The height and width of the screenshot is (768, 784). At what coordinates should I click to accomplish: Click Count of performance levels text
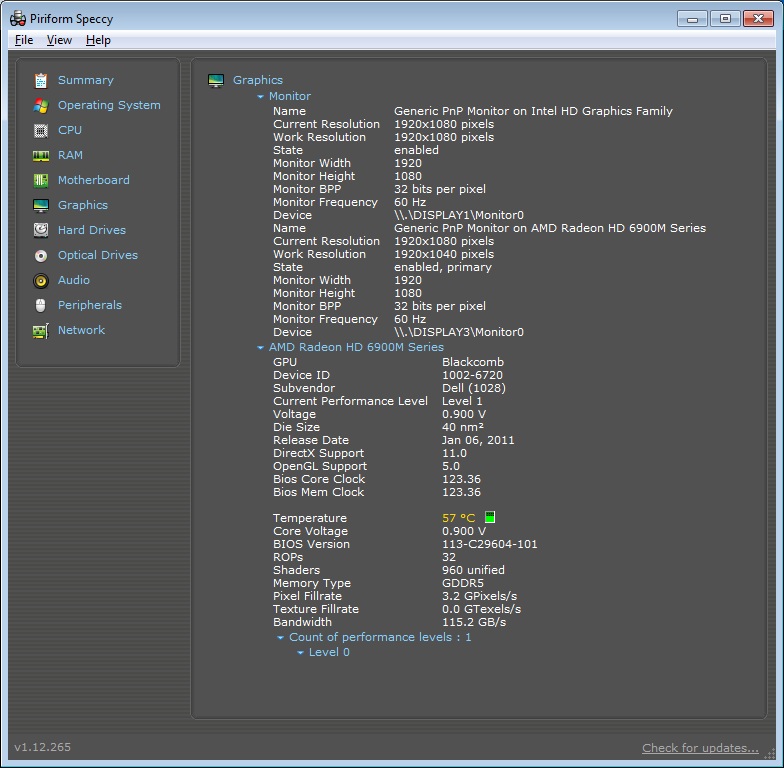(x=380, y=637)
